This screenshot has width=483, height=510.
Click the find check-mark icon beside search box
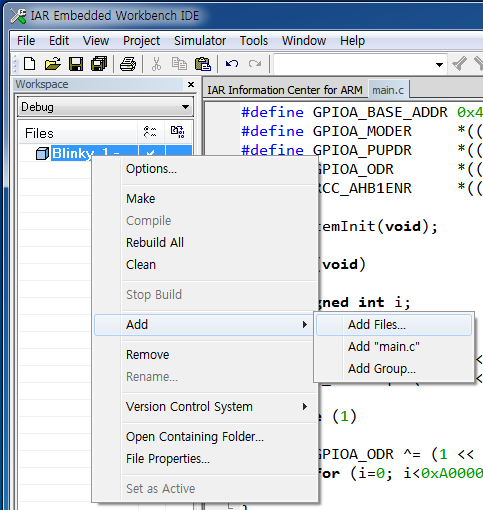tap(459, 63)
